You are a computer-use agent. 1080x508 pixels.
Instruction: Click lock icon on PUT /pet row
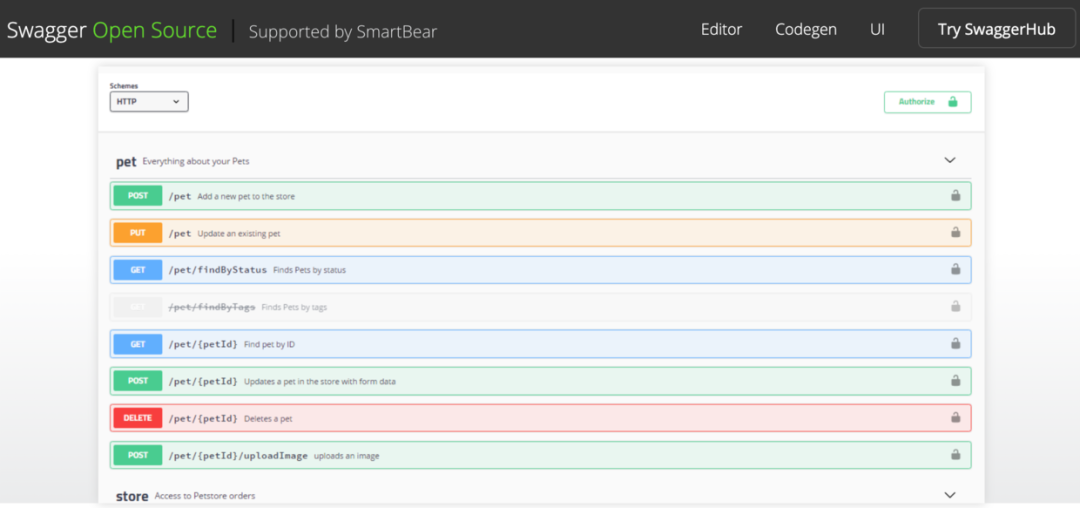pyautogui.click(x=955, y=233)
